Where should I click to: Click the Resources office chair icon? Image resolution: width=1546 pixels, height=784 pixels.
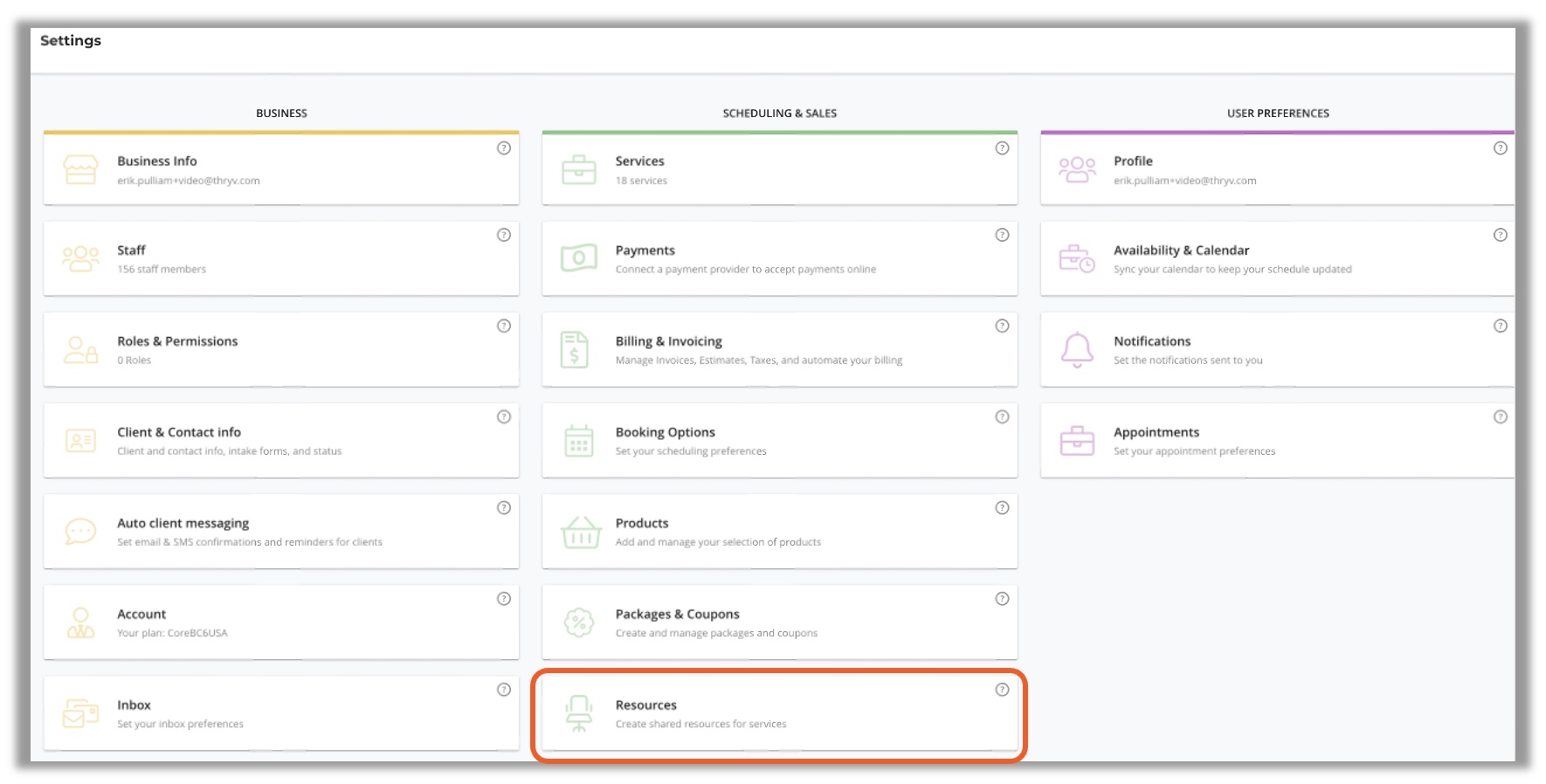coord(578,713)
